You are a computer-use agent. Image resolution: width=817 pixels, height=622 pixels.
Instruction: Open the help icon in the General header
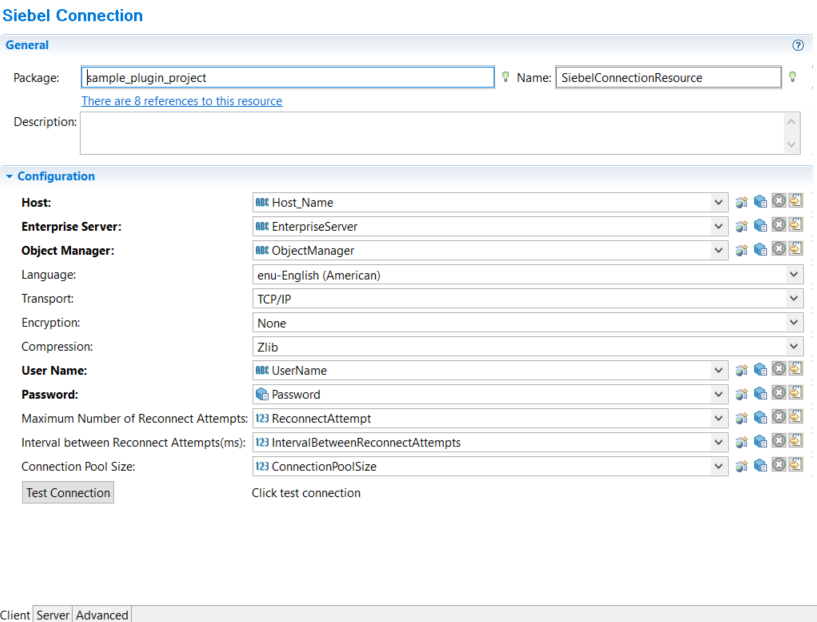point(798,45)
